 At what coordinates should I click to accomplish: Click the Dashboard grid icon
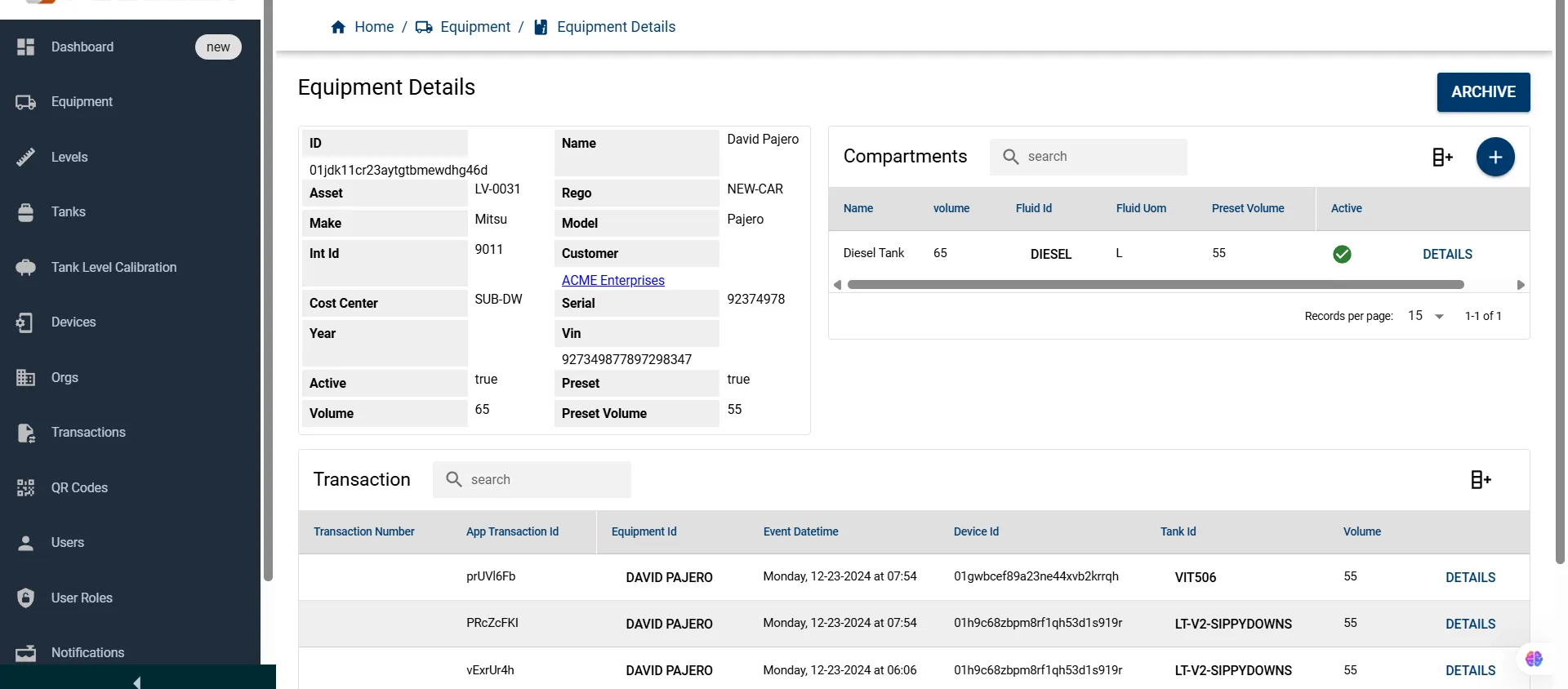[x=26, y=47]
